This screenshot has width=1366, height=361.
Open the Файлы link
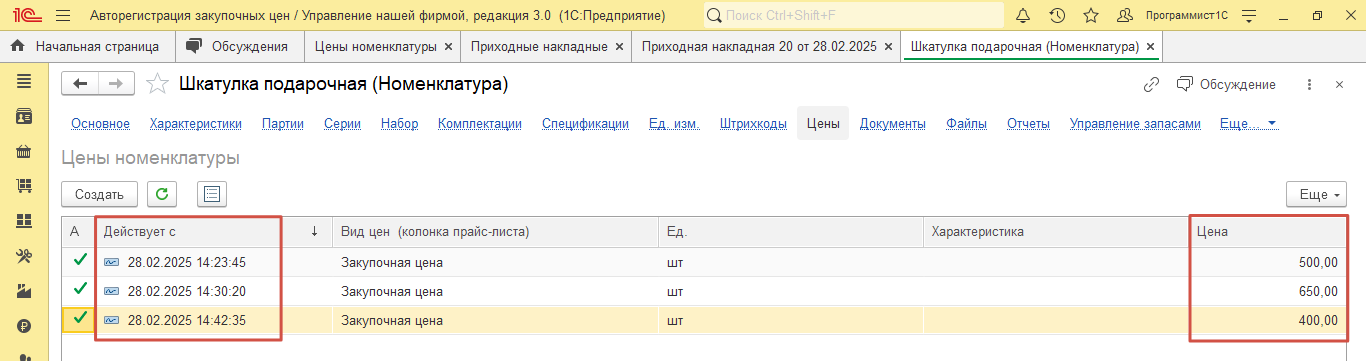(966, 124)
